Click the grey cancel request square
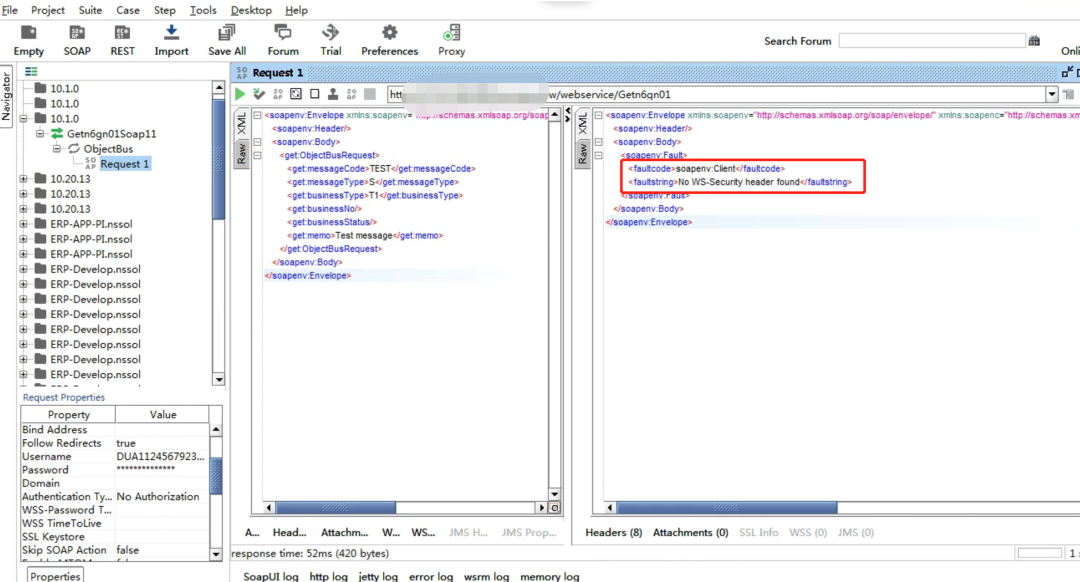 tap(370, 94)
